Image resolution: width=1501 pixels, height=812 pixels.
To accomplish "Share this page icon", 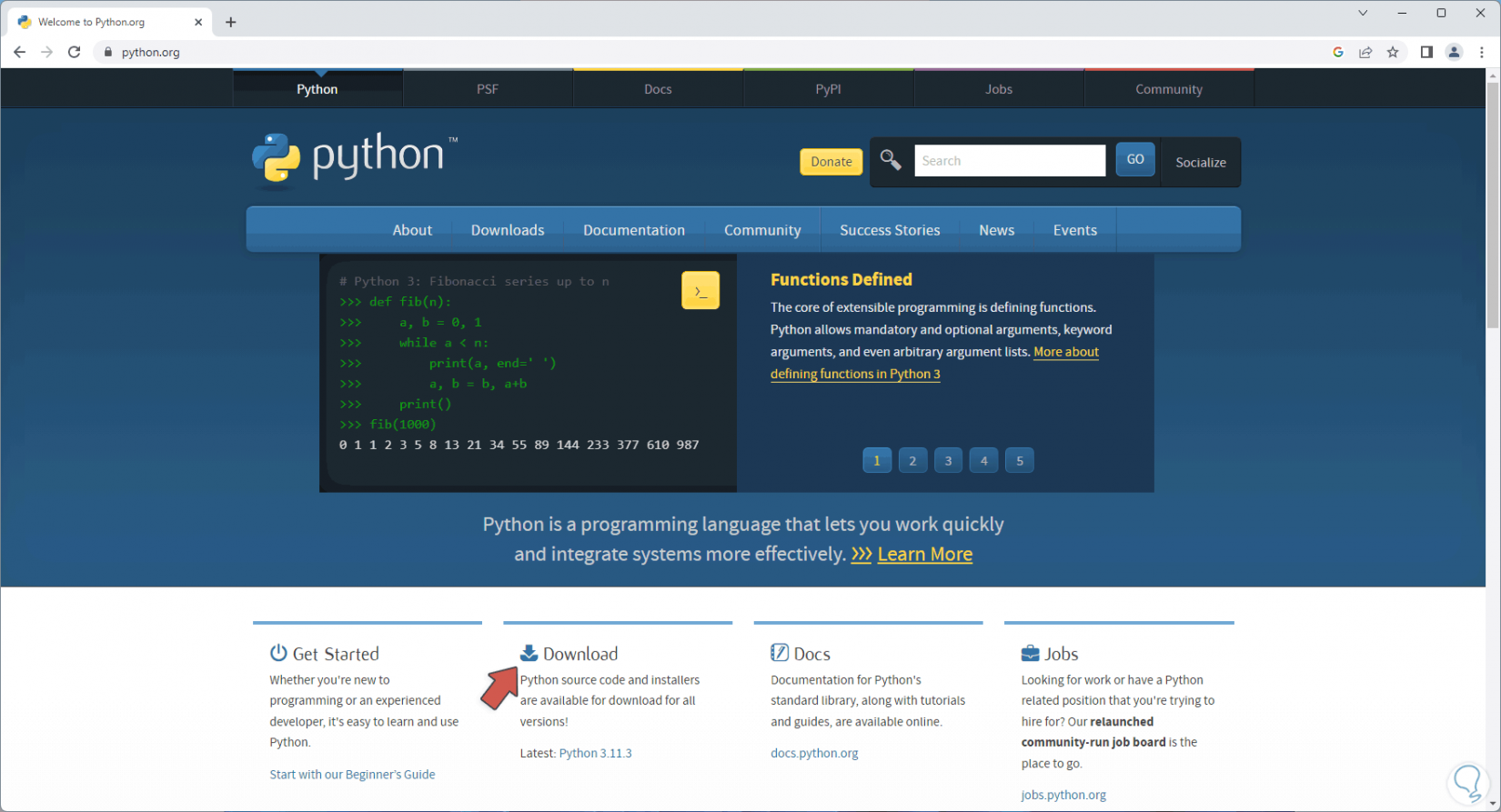I will tap(1365, 52).
